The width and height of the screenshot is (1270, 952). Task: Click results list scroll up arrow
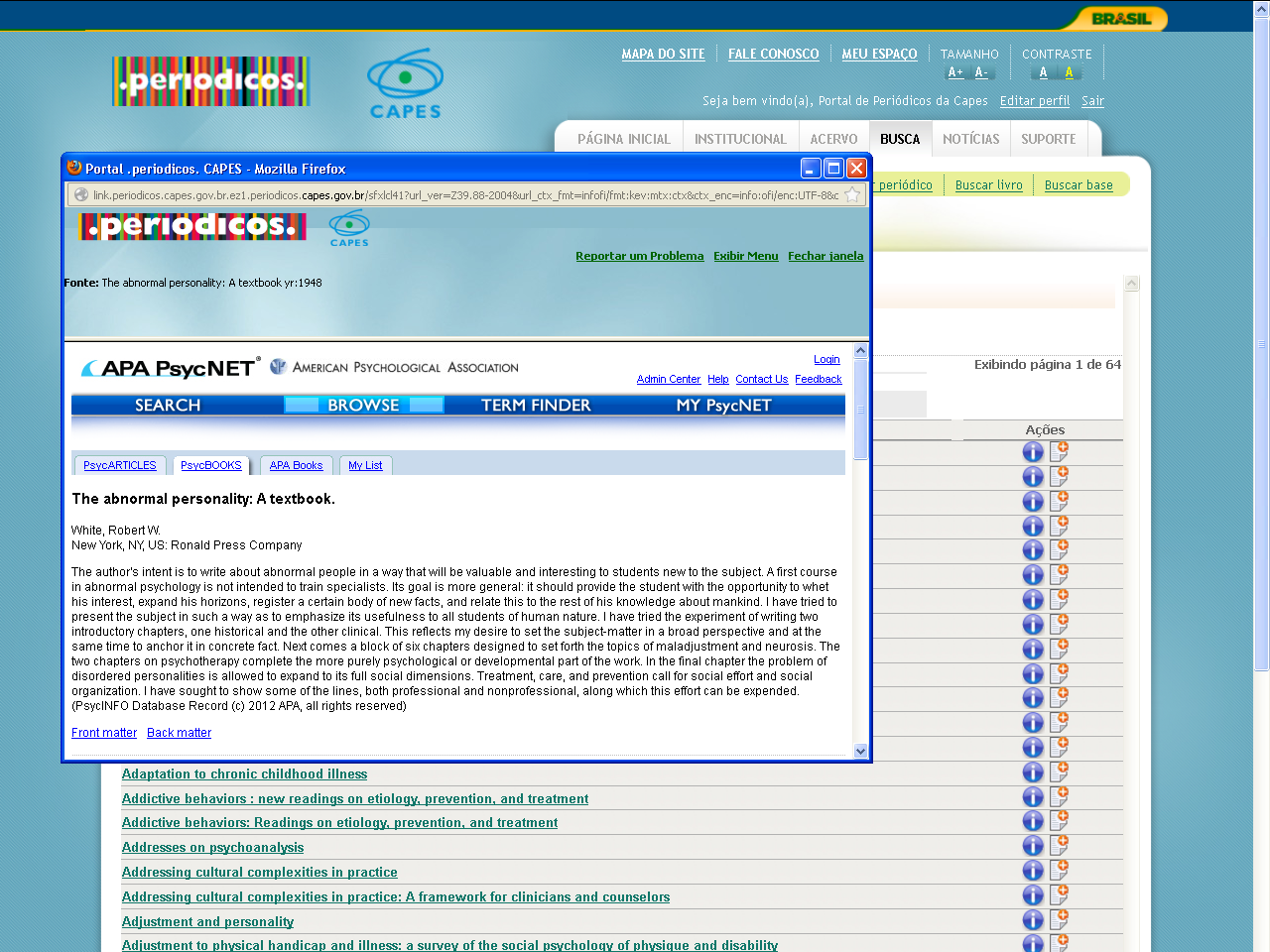1131,284
